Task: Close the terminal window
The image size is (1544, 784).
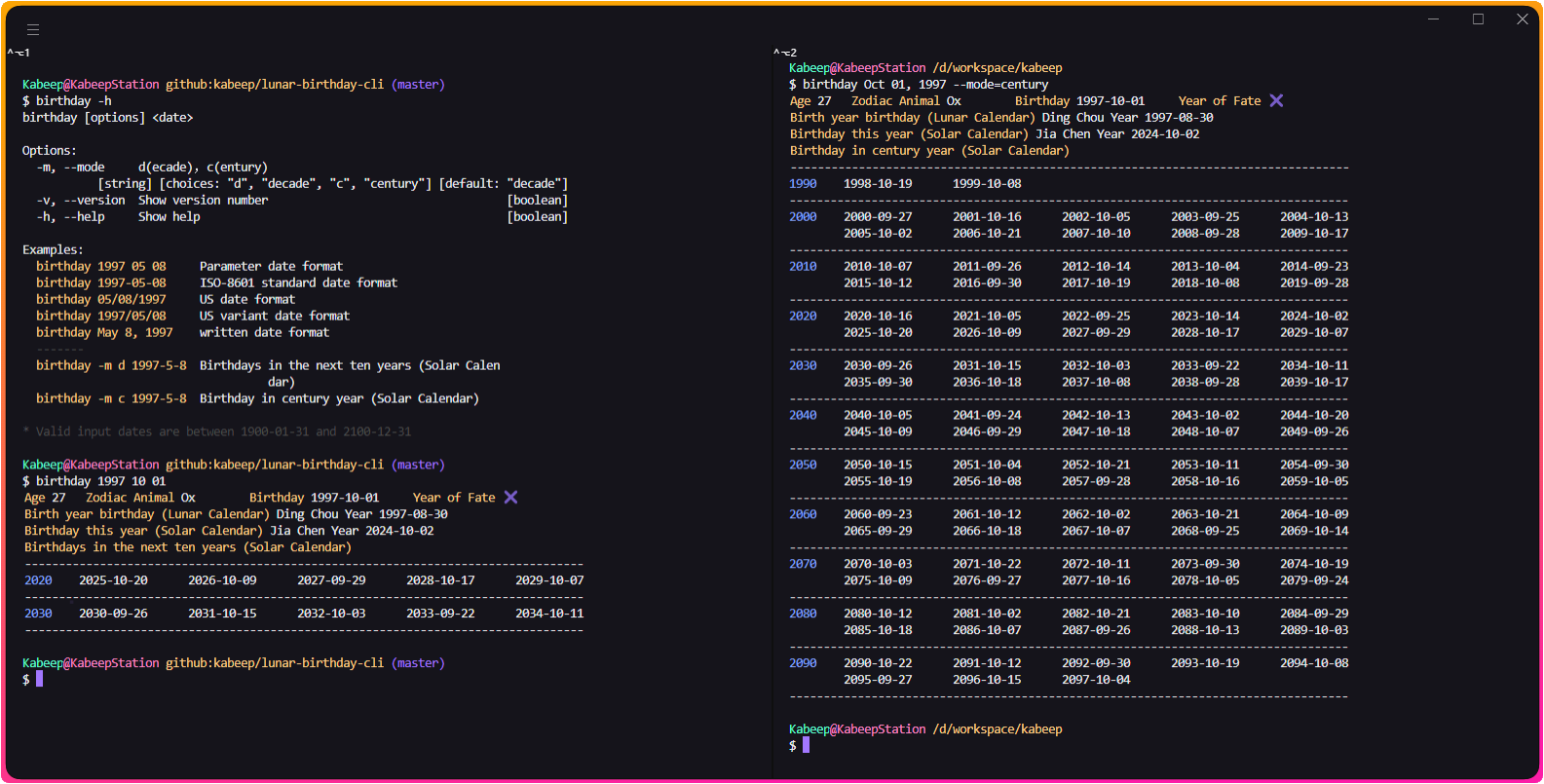Action: coord(1523,19)
